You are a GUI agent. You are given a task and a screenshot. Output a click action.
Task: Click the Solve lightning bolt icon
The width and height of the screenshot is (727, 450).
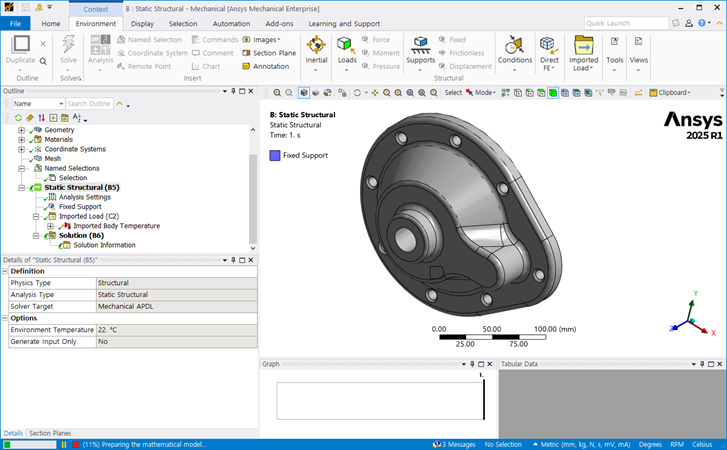[68, 44]
